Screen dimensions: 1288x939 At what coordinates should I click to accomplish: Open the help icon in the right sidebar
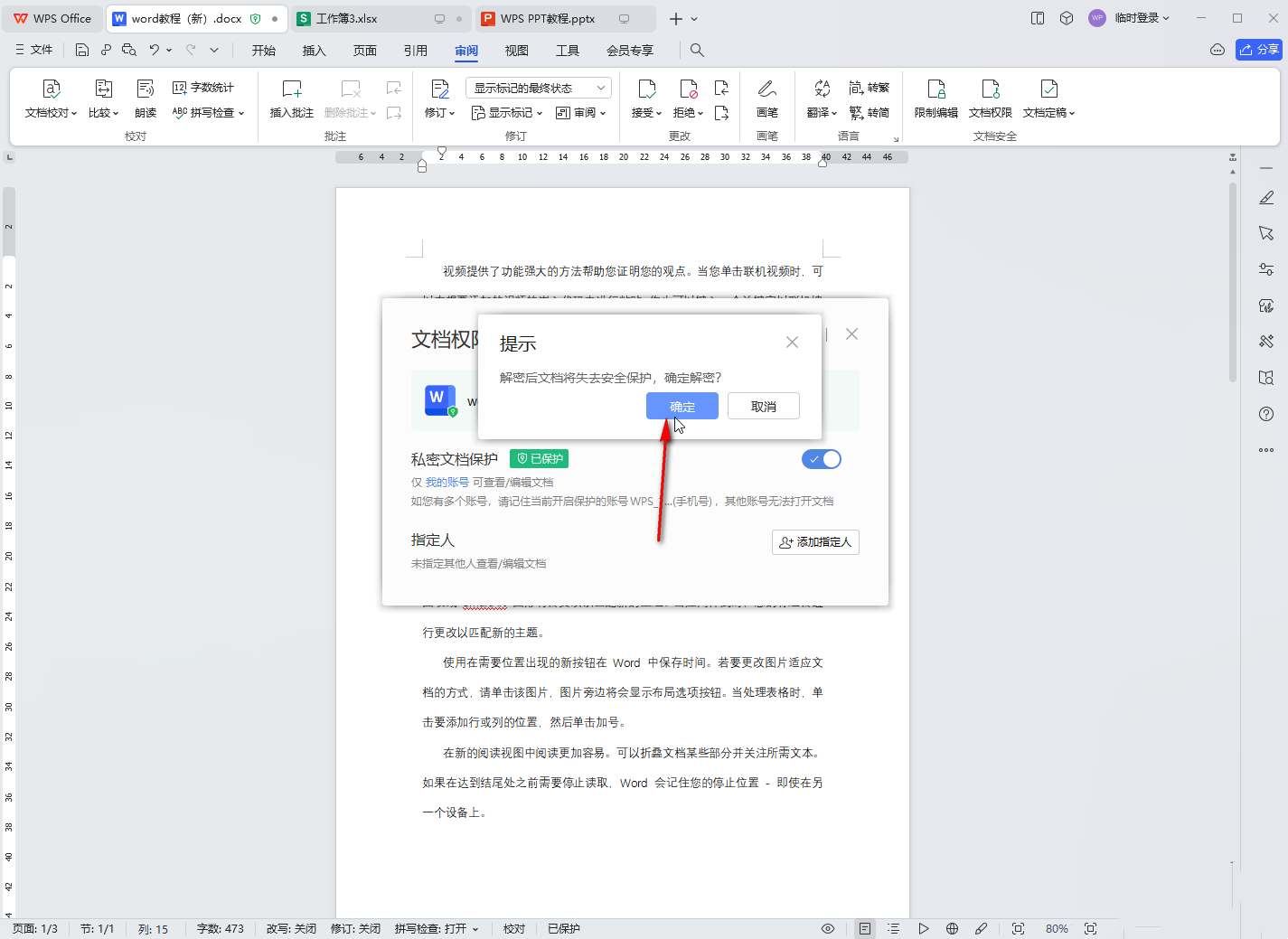tap(1266, 414)
